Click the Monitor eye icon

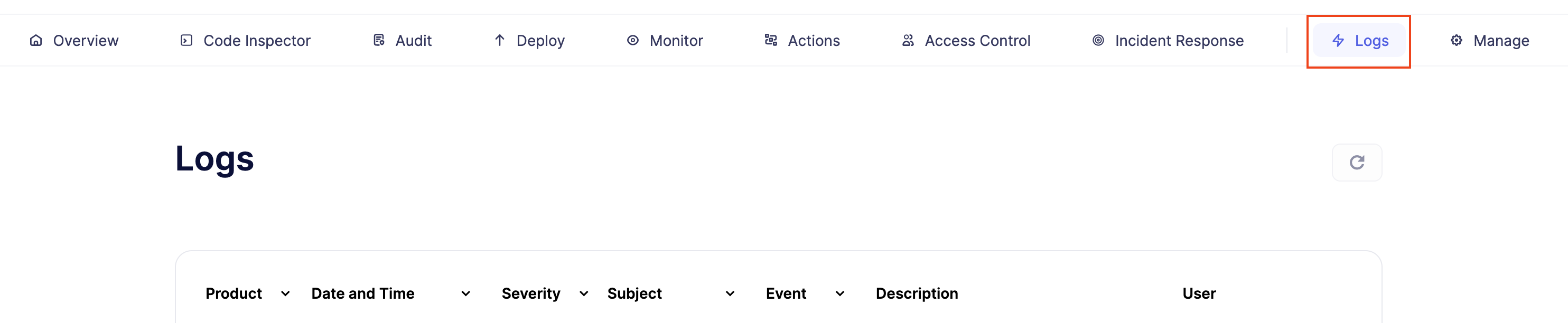pos(633,40)
